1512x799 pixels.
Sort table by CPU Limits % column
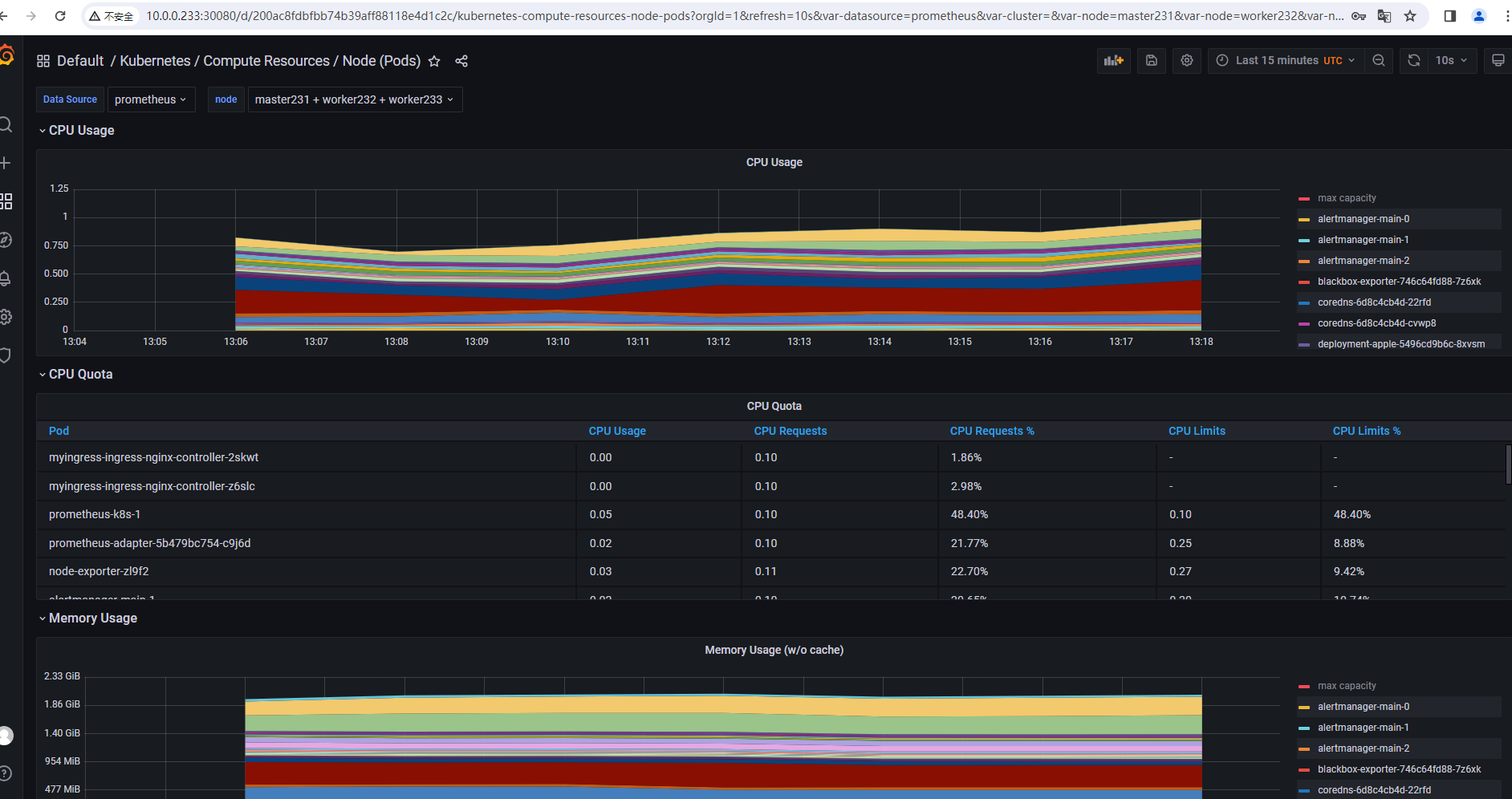[x=1367, y=431]
